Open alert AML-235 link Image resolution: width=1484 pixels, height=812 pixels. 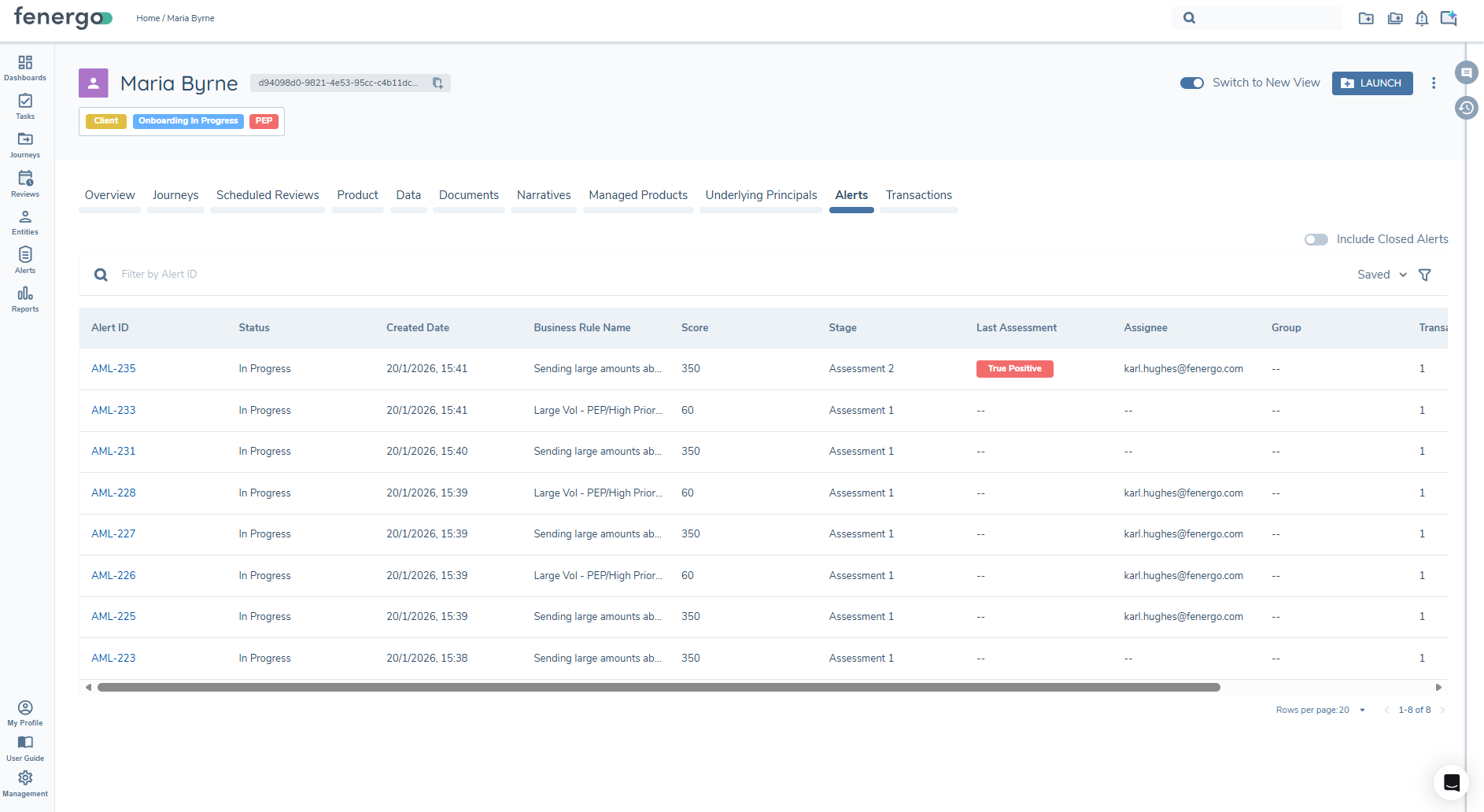point(113,368)
